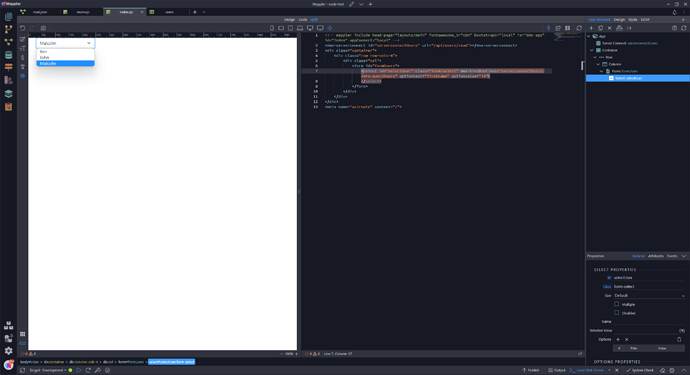Click the Class field showing form-select
This screenshot has height=375, width=690.
tap(650, 287)
